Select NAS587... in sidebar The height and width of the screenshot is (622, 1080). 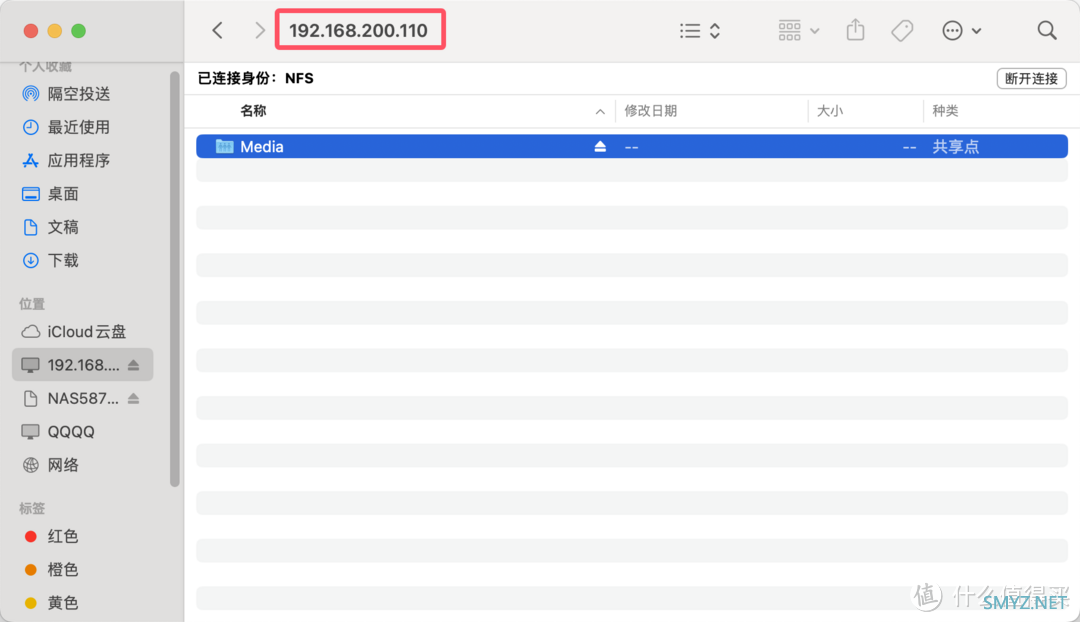83,398
